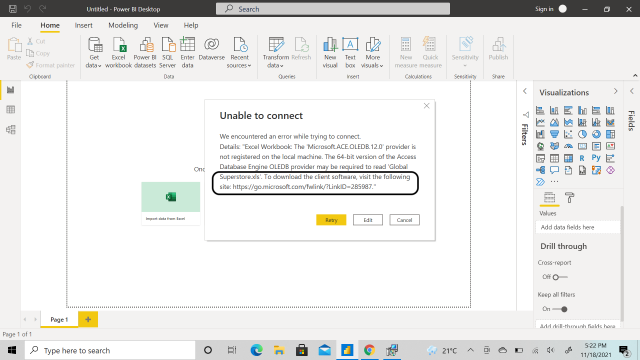Image resolution: width=640 pixels, height=360 pixels.
Task: Click Add data fields here well
Action: 578,227
